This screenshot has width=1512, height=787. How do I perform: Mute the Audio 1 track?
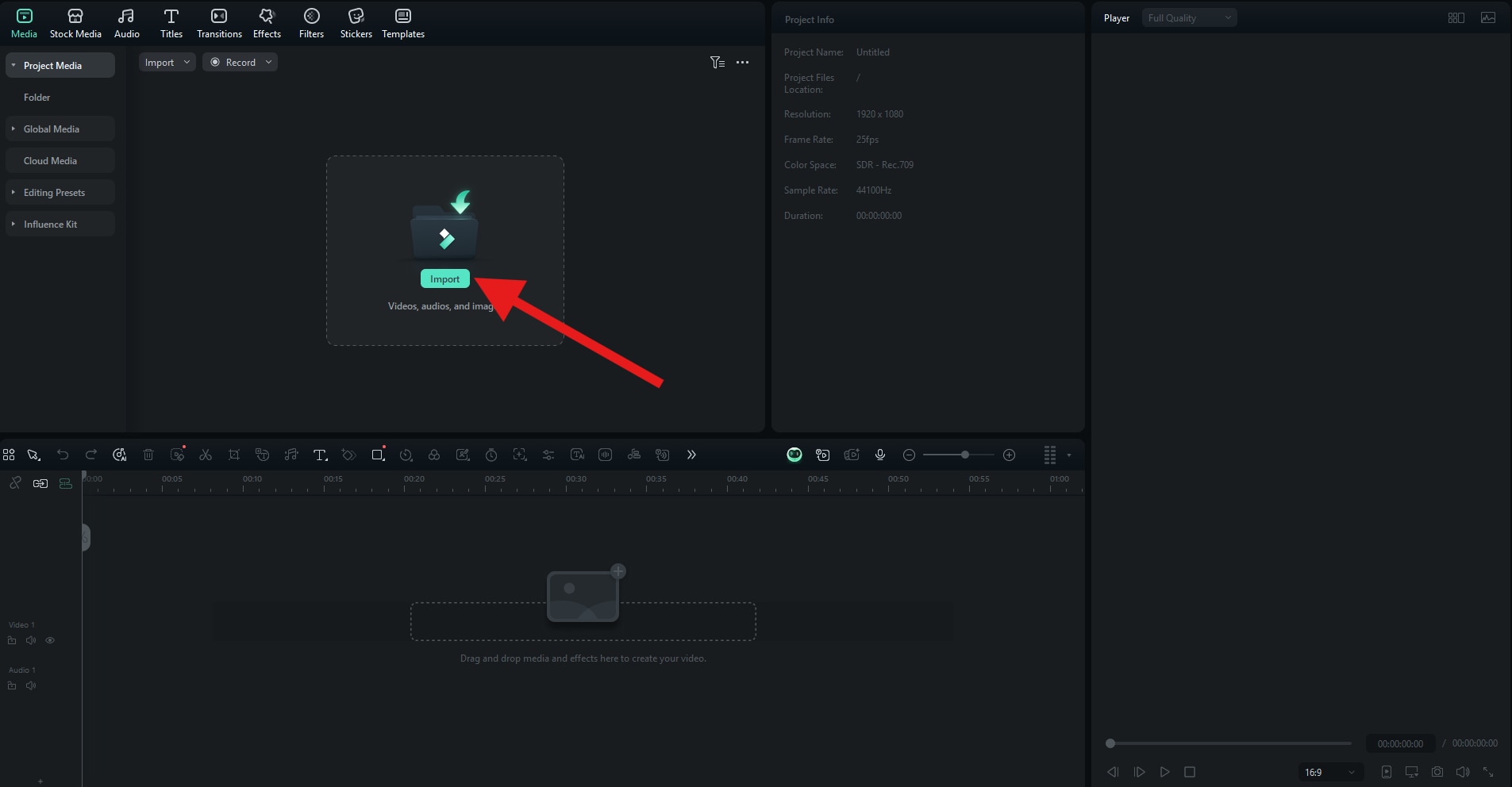(x=31, y=685)
